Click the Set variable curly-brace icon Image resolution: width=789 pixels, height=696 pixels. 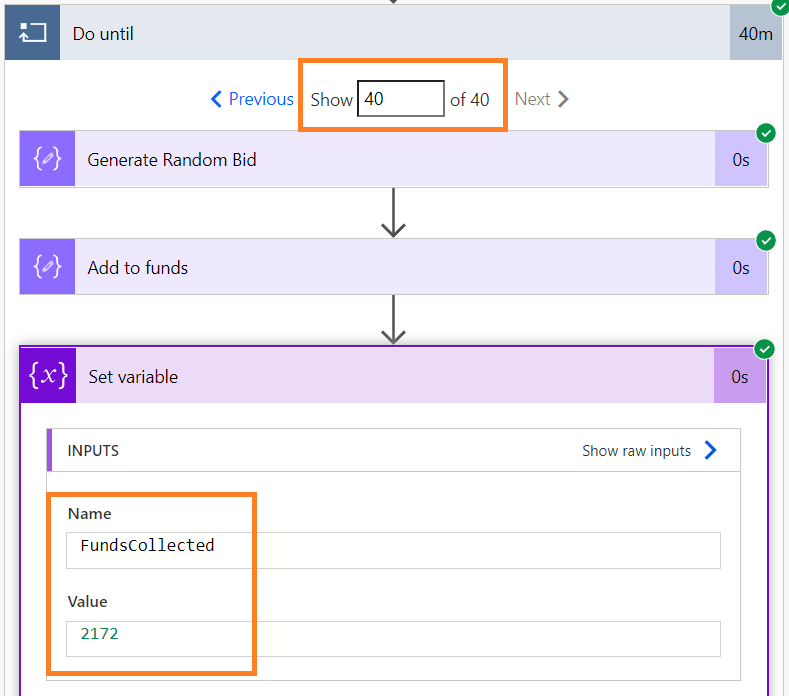tap(48, 376)
